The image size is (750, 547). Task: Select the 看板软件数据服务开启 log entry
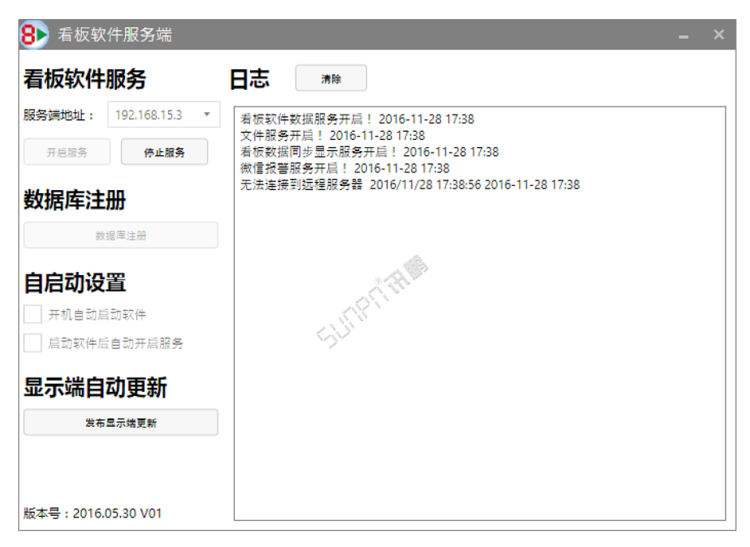point(357,120)
